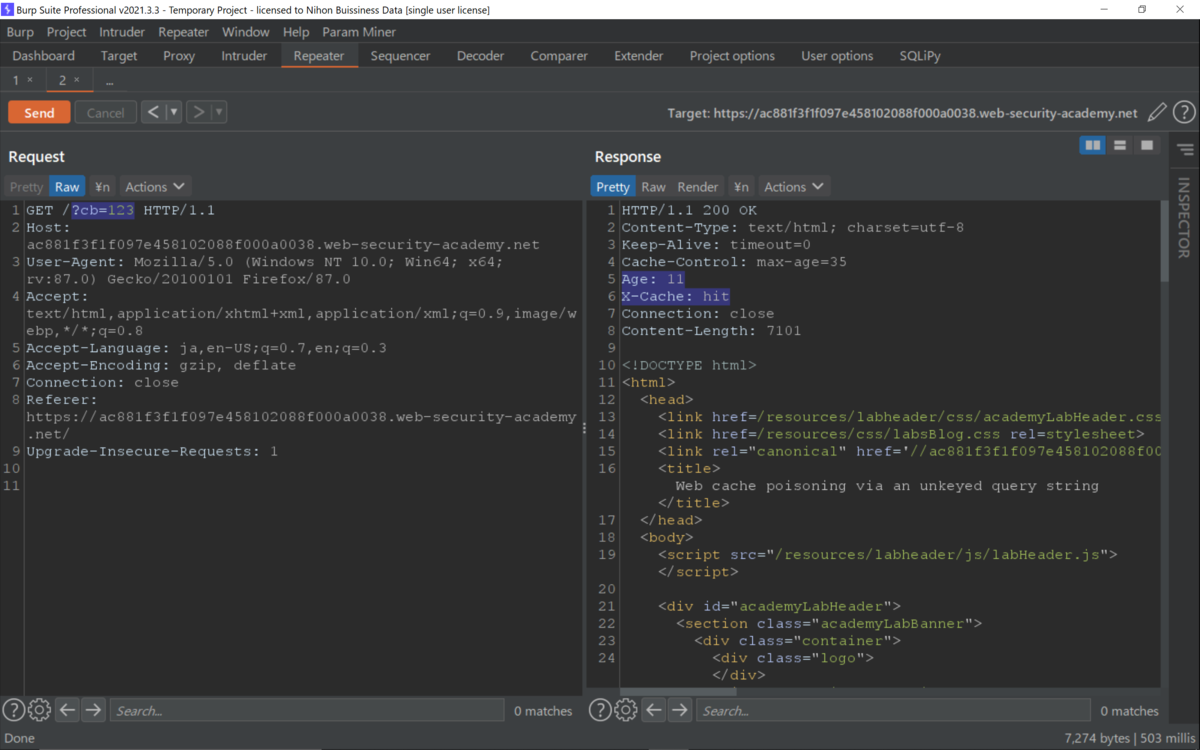The width and height of the screenshot is (1200, 750).
Task: Switch to combined tabbed layout view
Action: pyautogui.click(x=1147, y=146)
